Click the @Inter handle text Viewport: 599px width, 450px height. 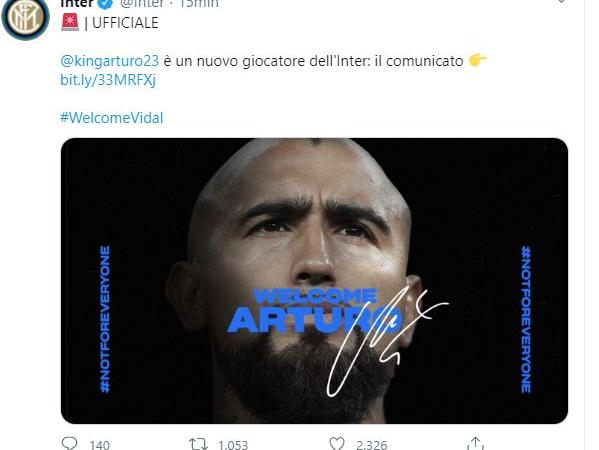142,3
